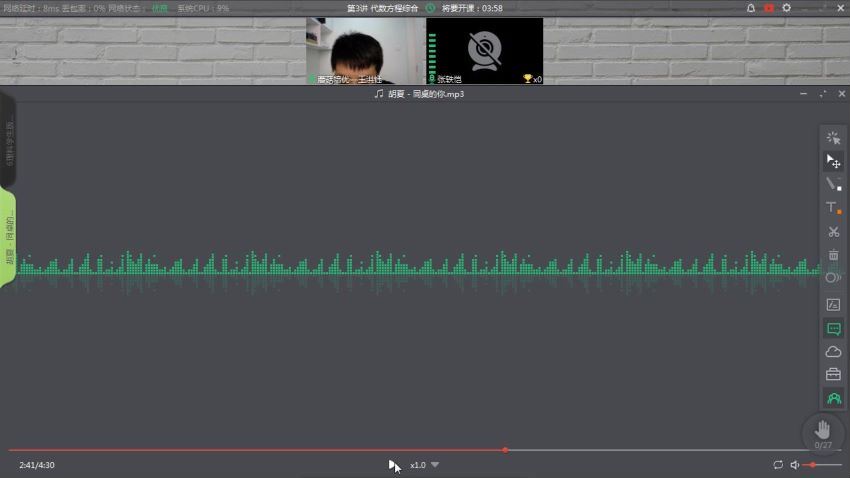The image size is (850, 478).
Task: Expand the audio player to fullscreen
Action: point(823,94)
